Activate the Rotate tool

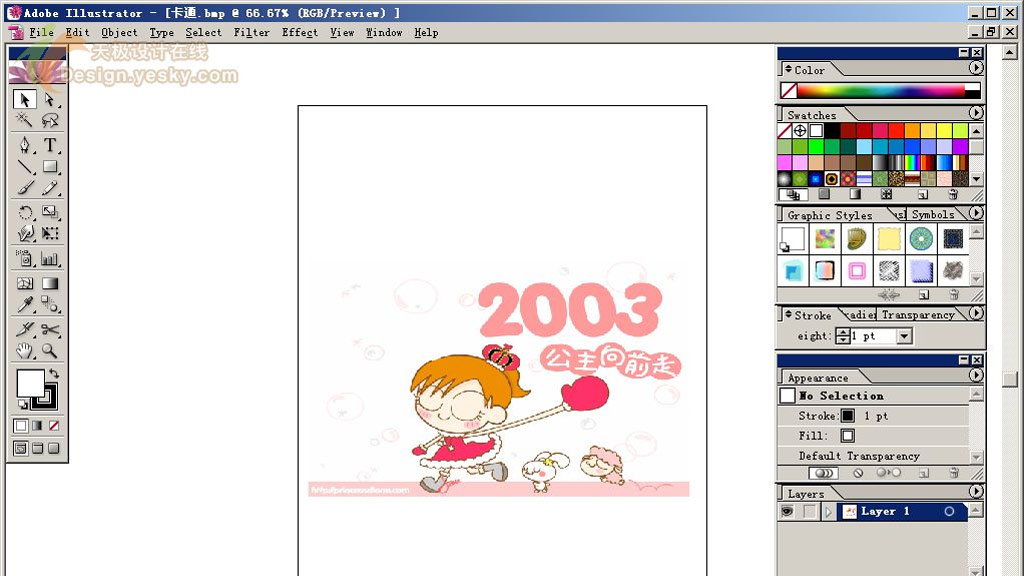pos(25,212)
